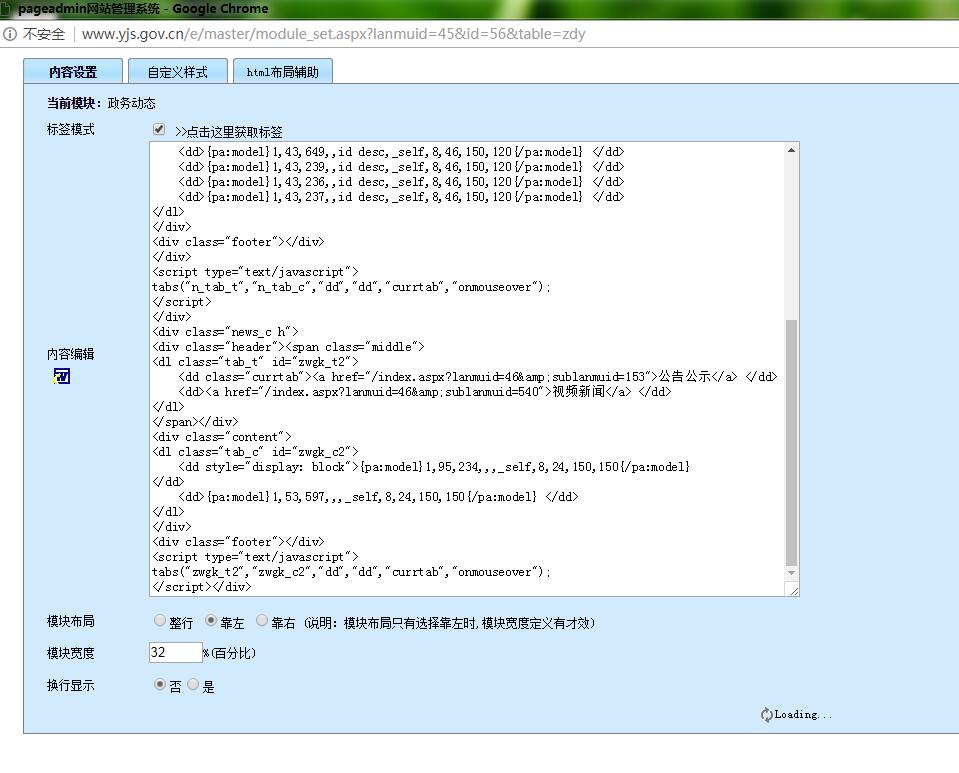Click the >>点击这里获取标签 link
959x773 pixels.
[x=229, y=131]
